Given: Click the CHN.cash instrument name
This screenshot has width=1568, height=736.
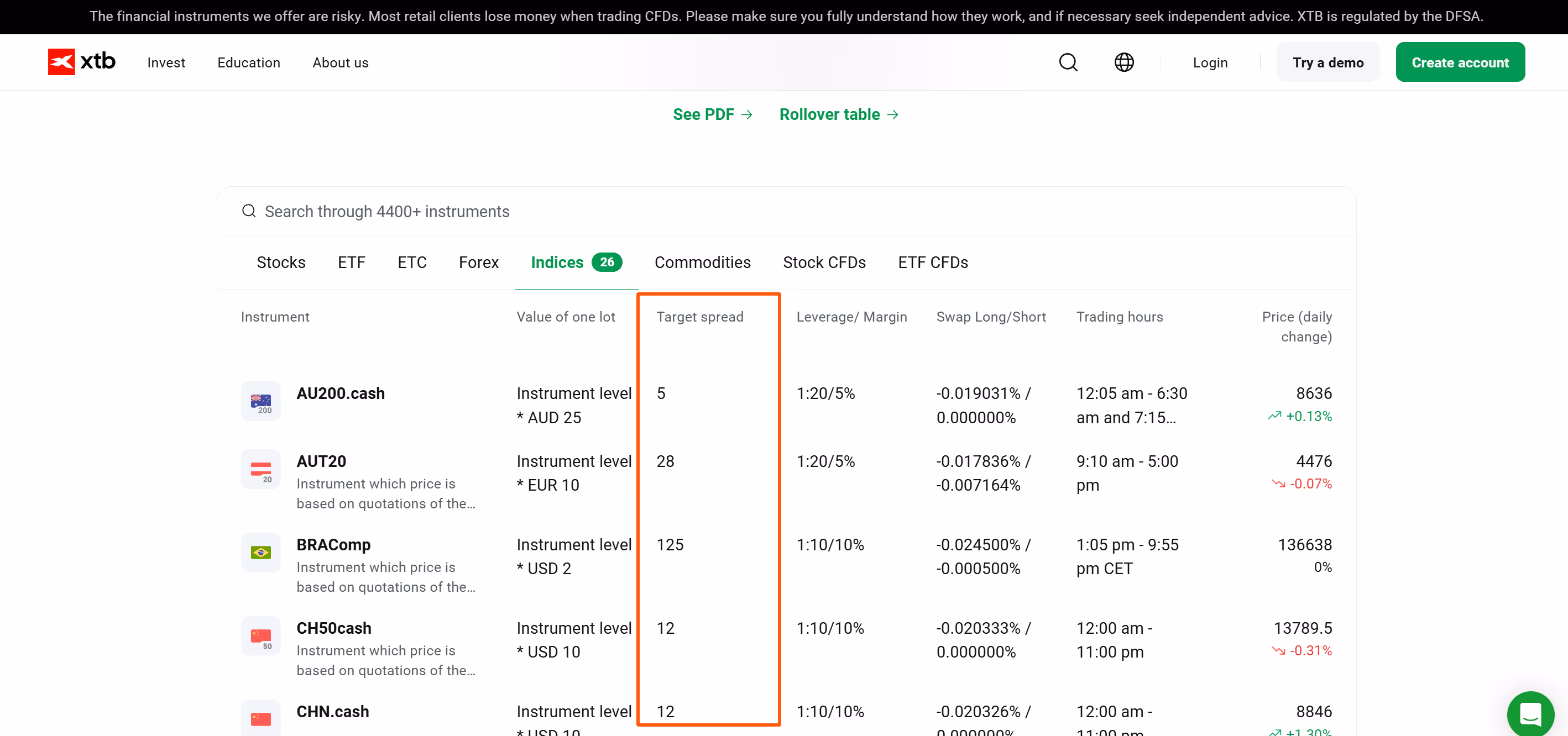Looking at the screenshot, I should (332, 711).
